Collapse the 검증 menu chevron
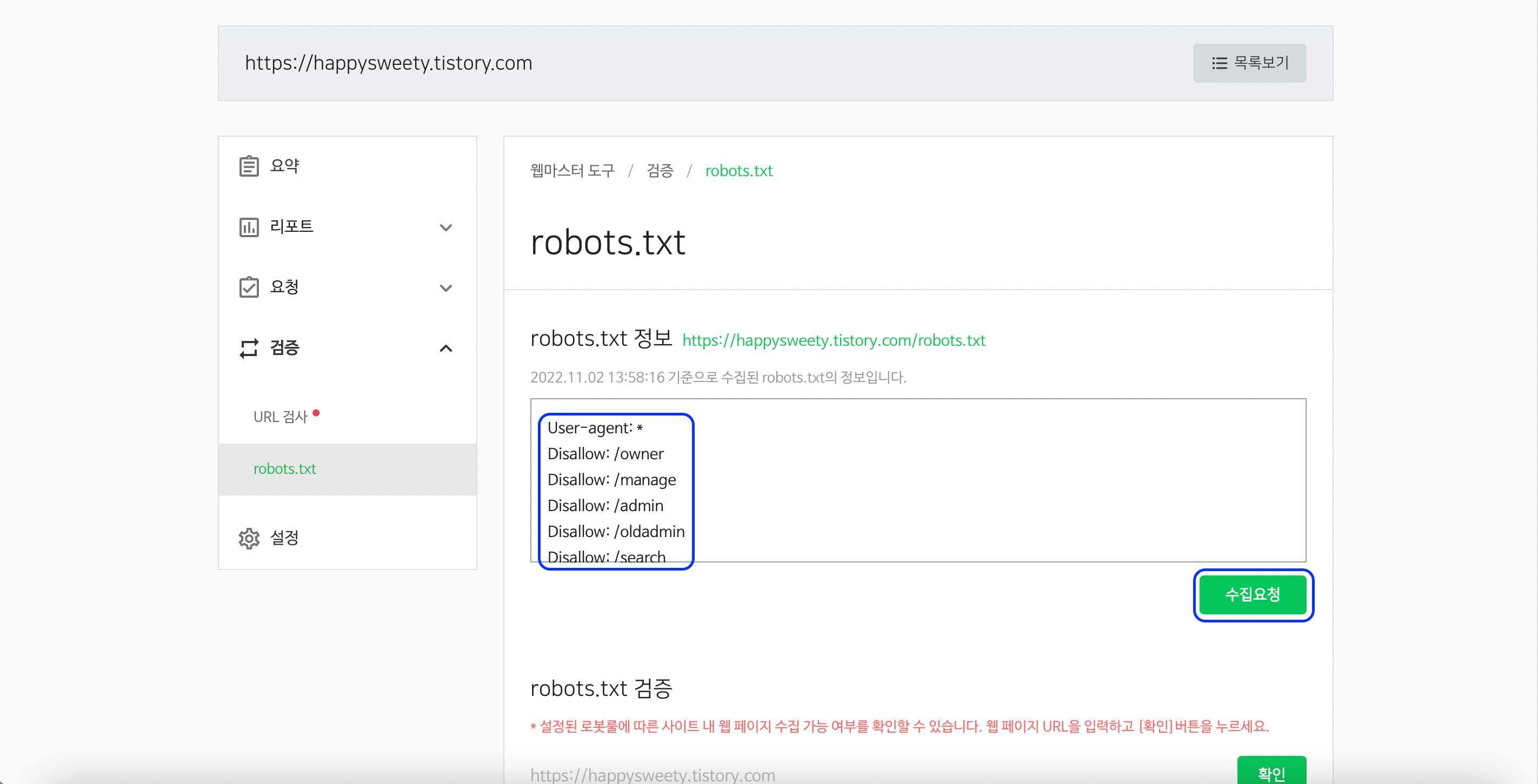Image resolution: width=1538 pixels, height=784 pixels. click(x=445, y=349)
